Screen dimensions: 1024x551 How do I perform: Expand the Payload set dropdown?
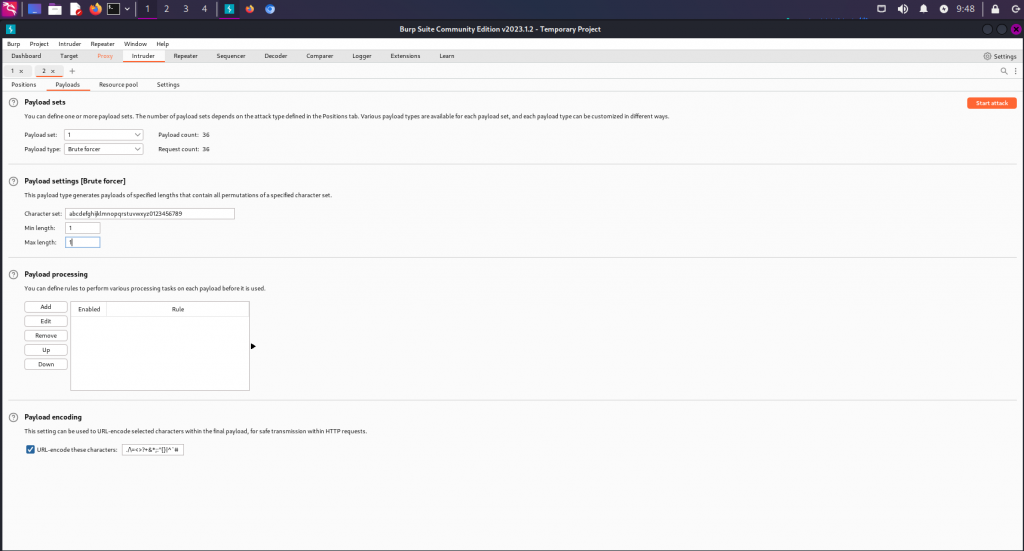pos(103,134)
